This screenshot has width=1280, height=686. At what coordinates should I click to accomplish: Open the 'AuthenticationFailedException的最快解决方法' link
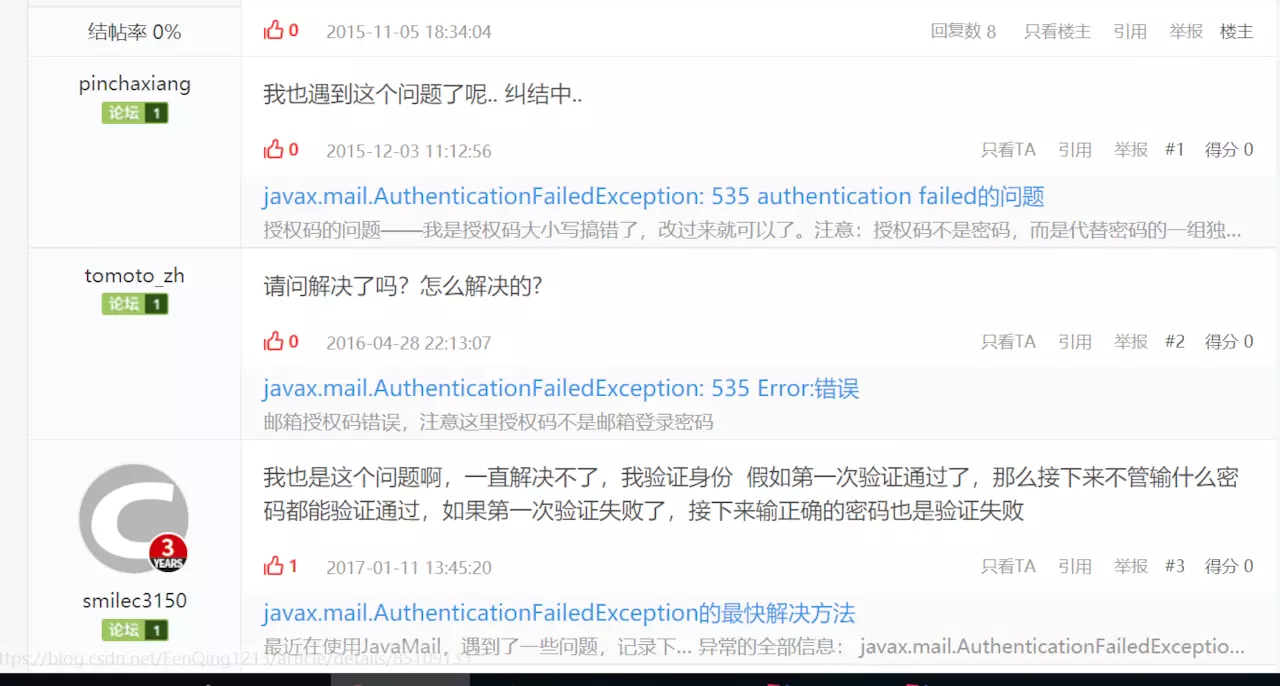point(559,613)
